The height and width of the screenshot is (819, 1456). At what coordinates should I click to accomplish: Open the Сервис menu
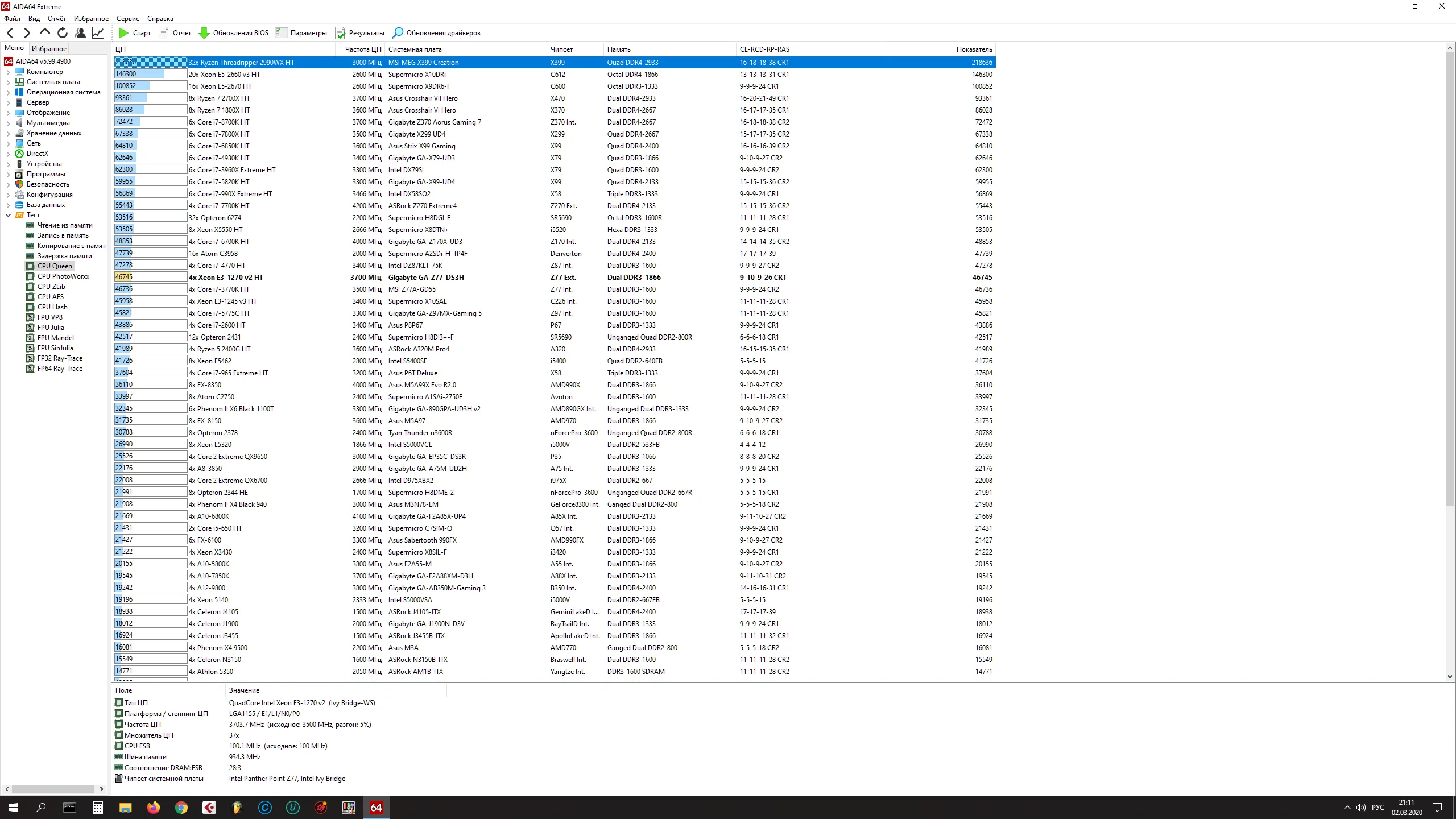(127, 19)
